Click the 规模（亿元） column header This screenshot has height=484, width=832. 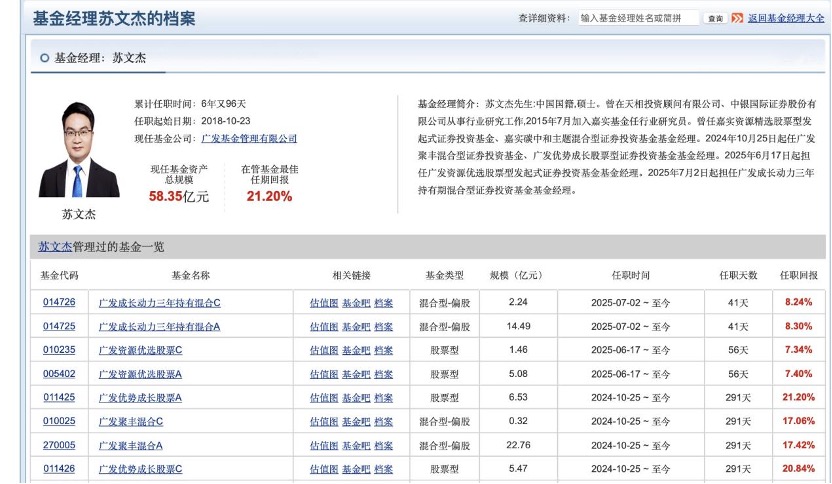[x=517, y=275]
